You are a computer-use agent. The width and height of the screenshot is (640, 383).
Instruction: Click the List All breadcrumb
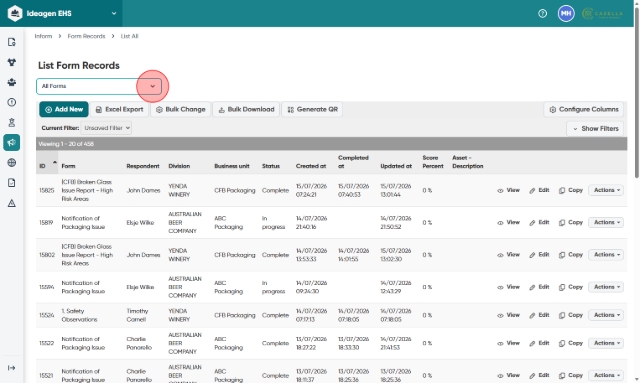point(129,36)
